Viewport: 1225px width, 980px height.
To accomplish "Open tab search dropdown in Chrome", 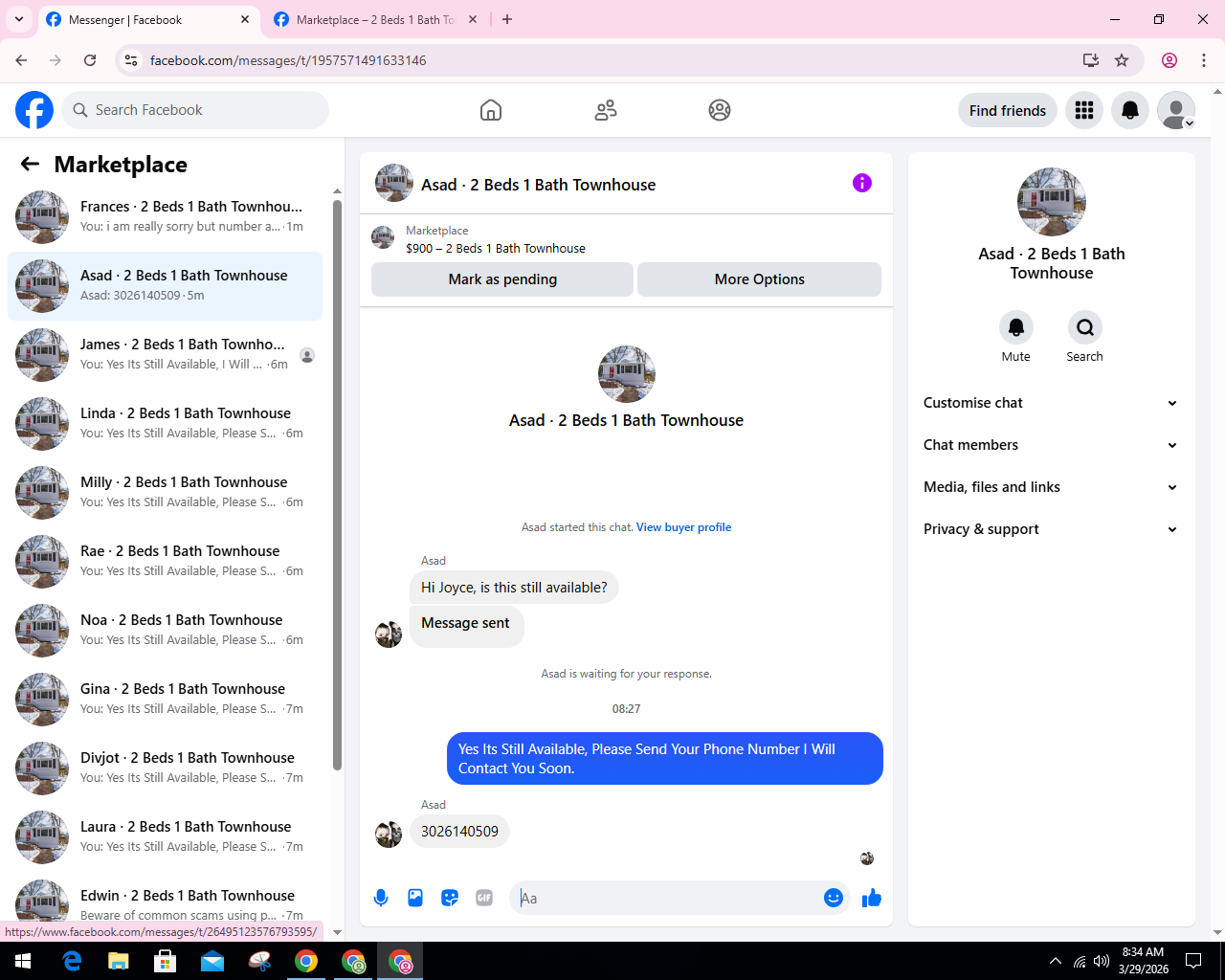I will pos(19,19).
